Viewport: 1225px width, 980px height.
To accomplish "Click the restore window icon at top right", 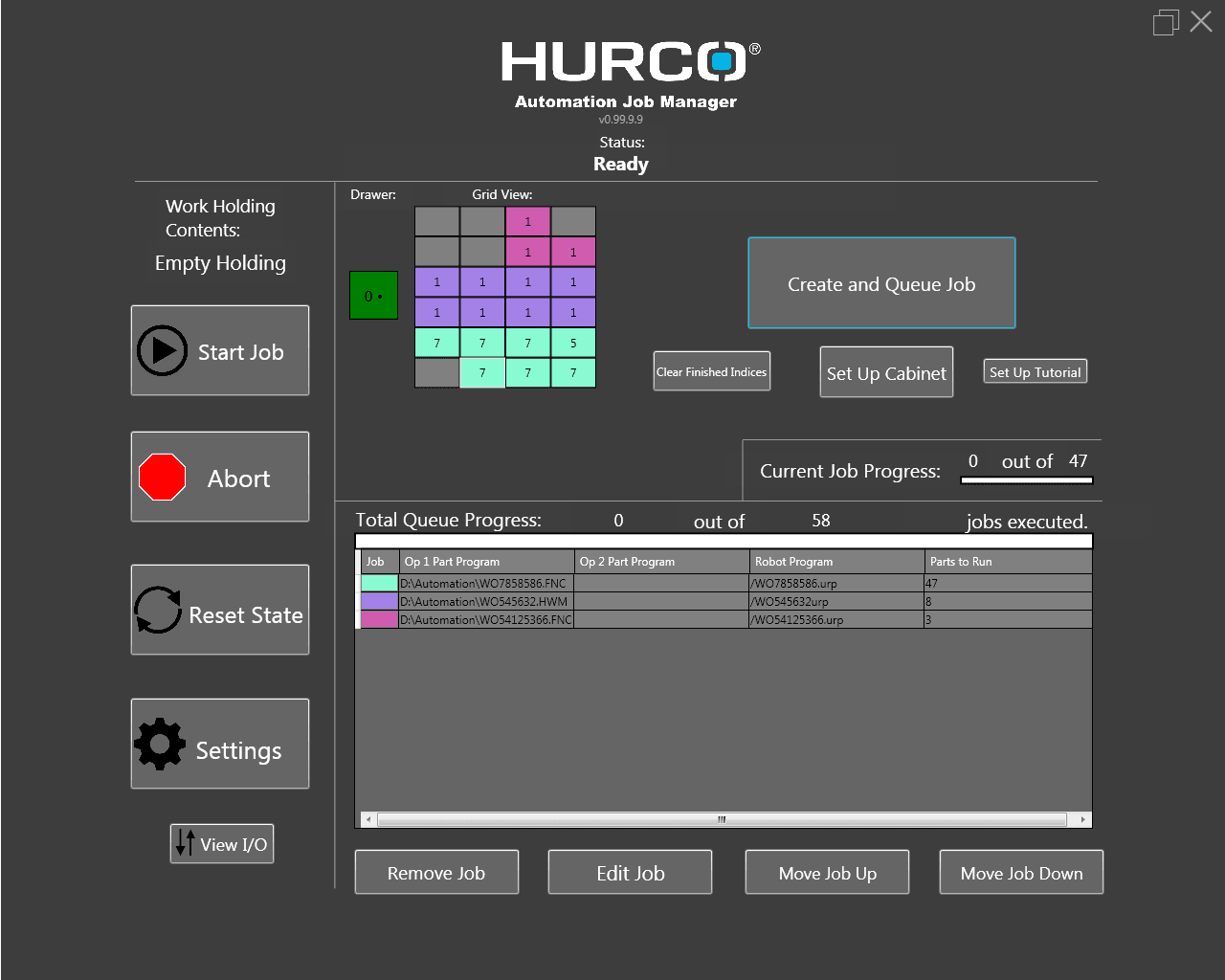I will click(1166, 23).
